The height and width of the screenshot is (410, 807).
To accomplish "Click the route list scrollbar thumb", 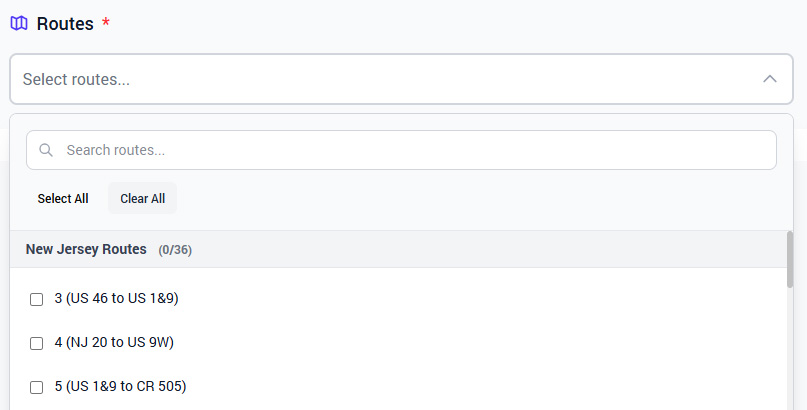I will tap(789, 258).
